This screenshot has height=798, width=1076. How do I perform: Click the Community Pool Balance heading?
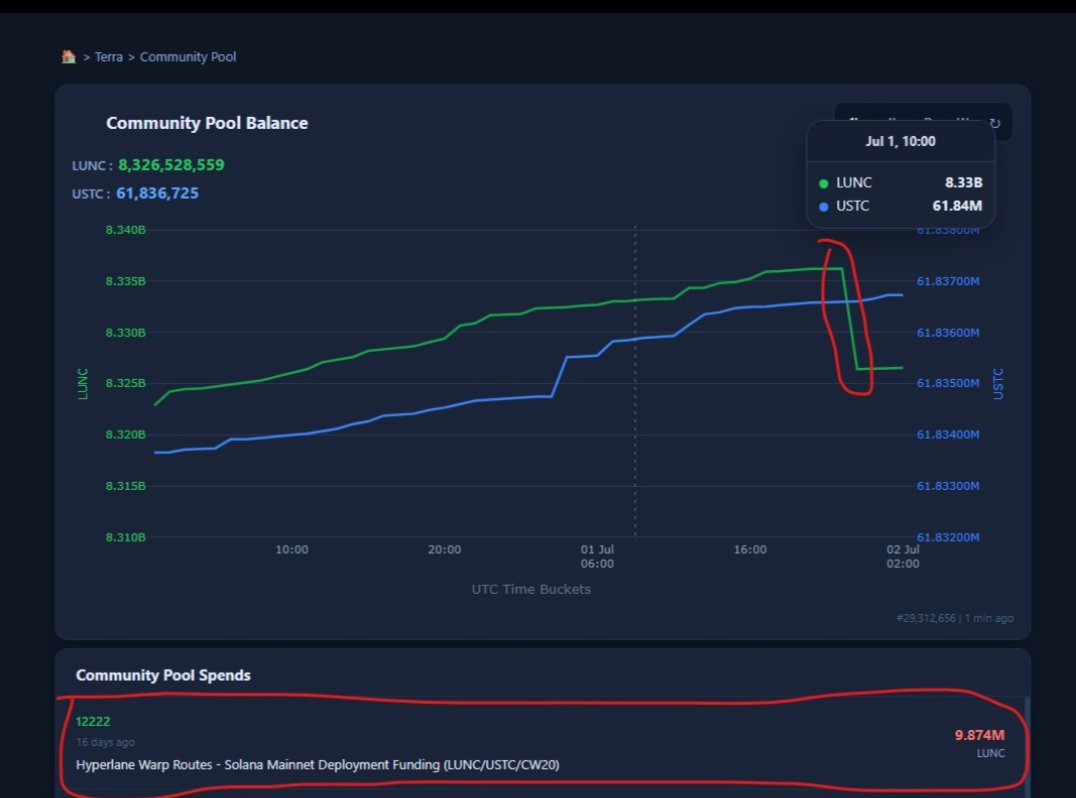pos(207,123)
